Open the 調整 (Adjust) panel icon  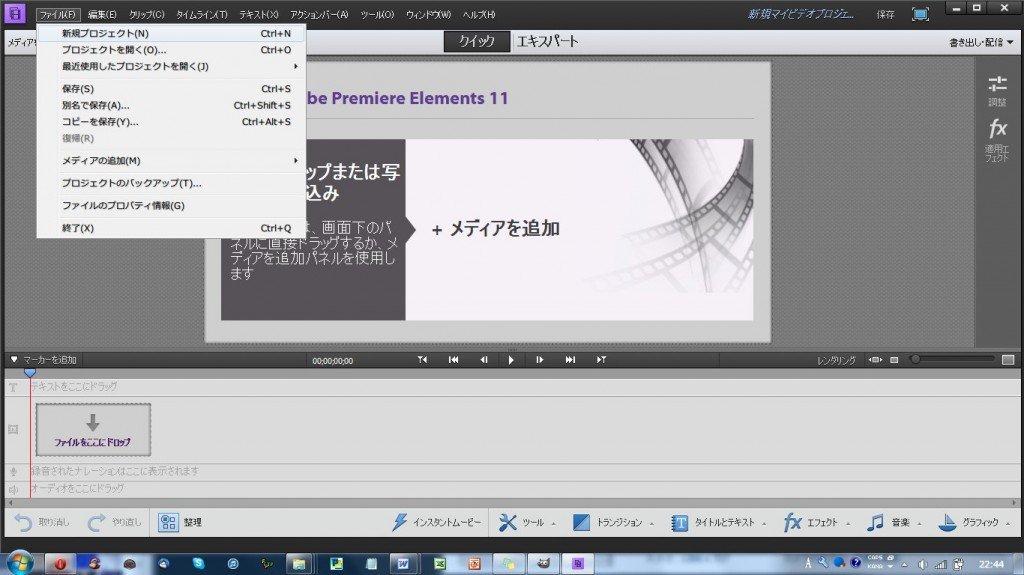[x=997, y=84]
